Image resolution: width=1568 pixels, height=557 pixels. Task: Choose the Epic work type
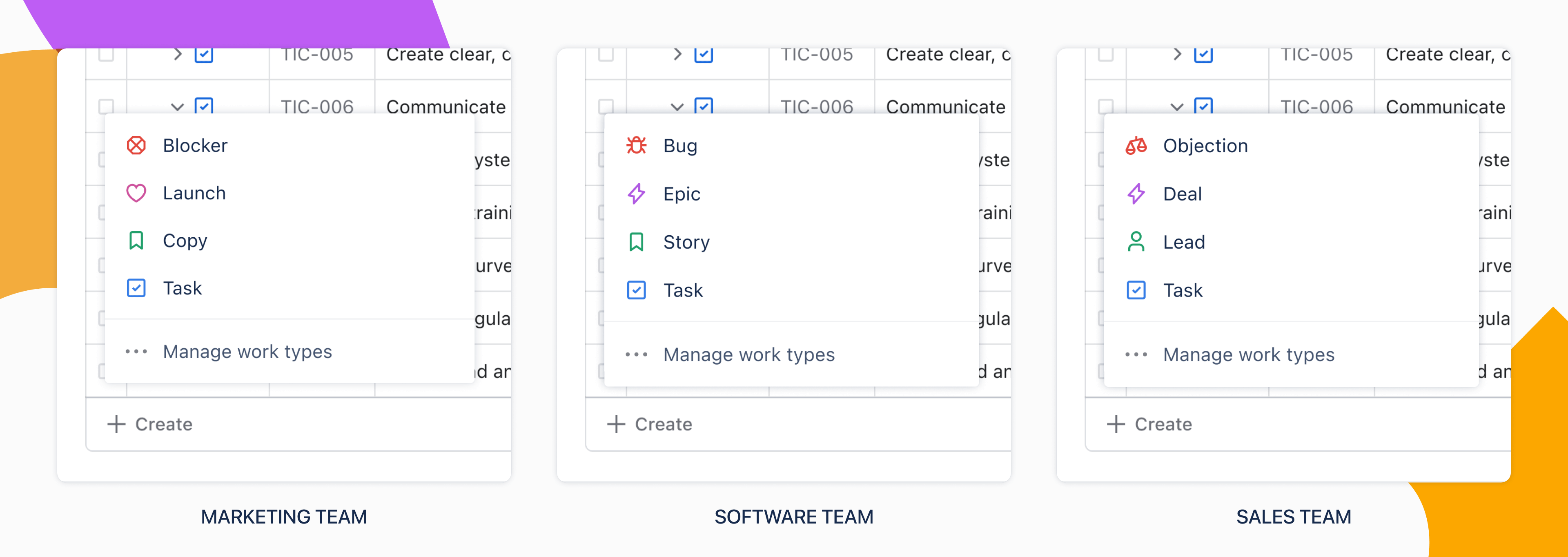[x=791, y=194]
